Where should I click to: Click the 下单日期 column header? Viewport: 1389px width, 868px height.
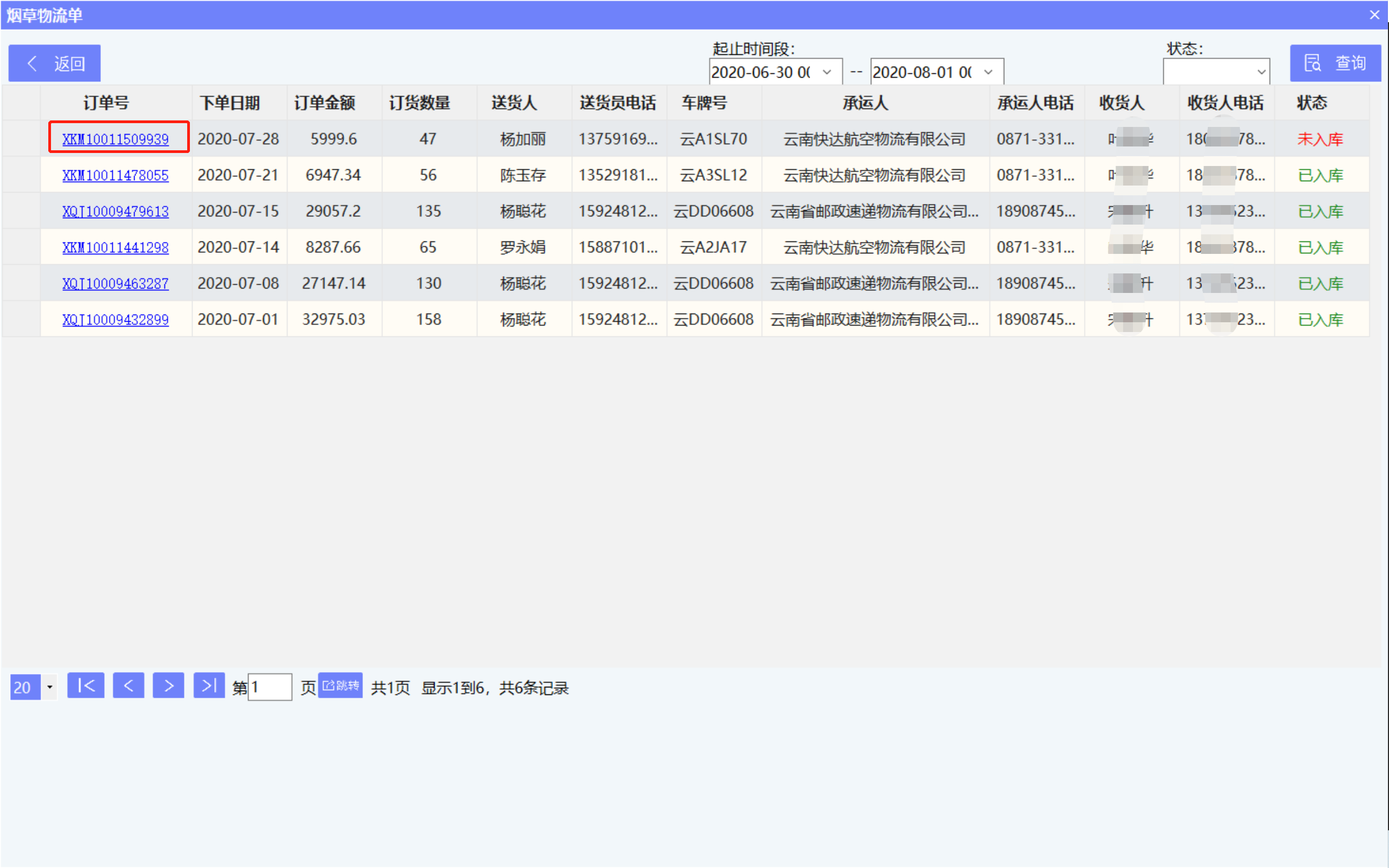pos(230,103)
